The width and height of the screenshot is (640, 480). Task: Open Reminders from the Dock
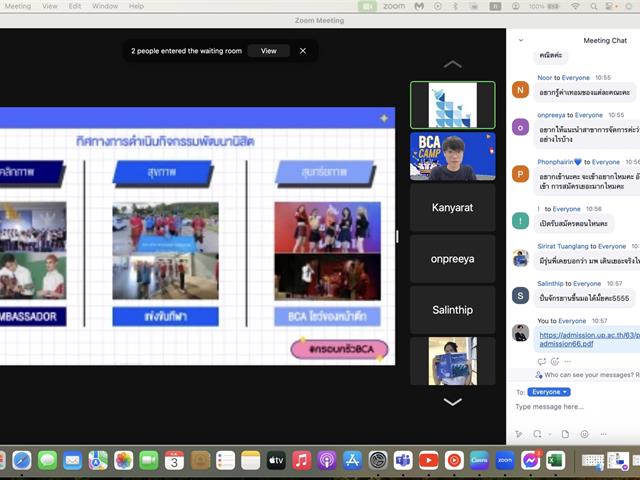click(225, 461)
